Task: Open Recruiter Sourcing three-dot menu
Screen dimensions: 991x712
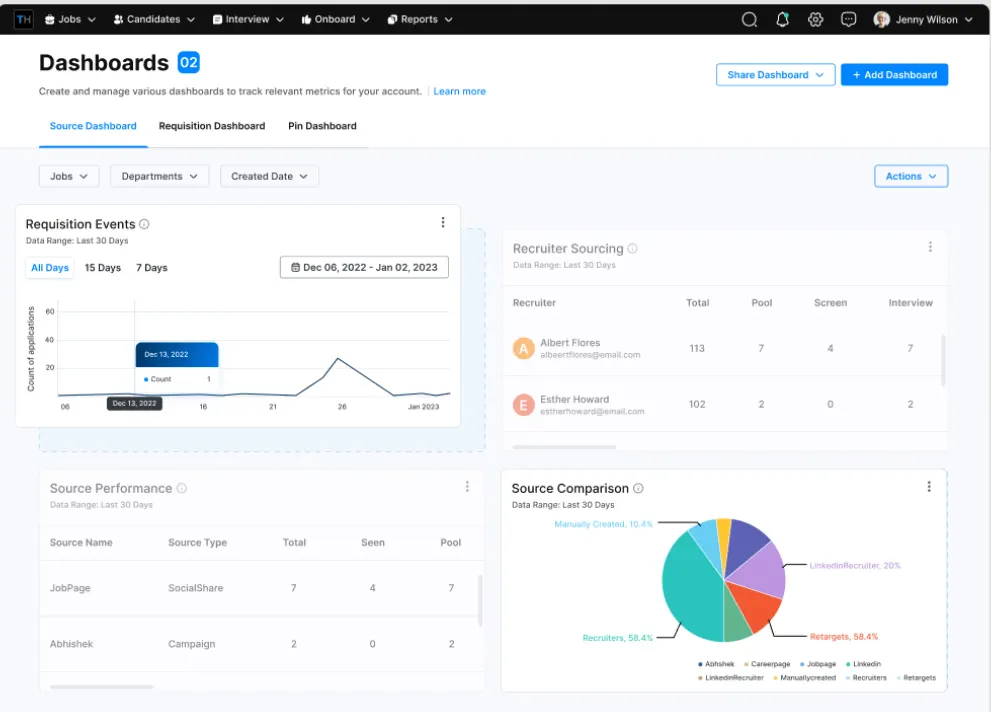Action: (x=930, y=247)
